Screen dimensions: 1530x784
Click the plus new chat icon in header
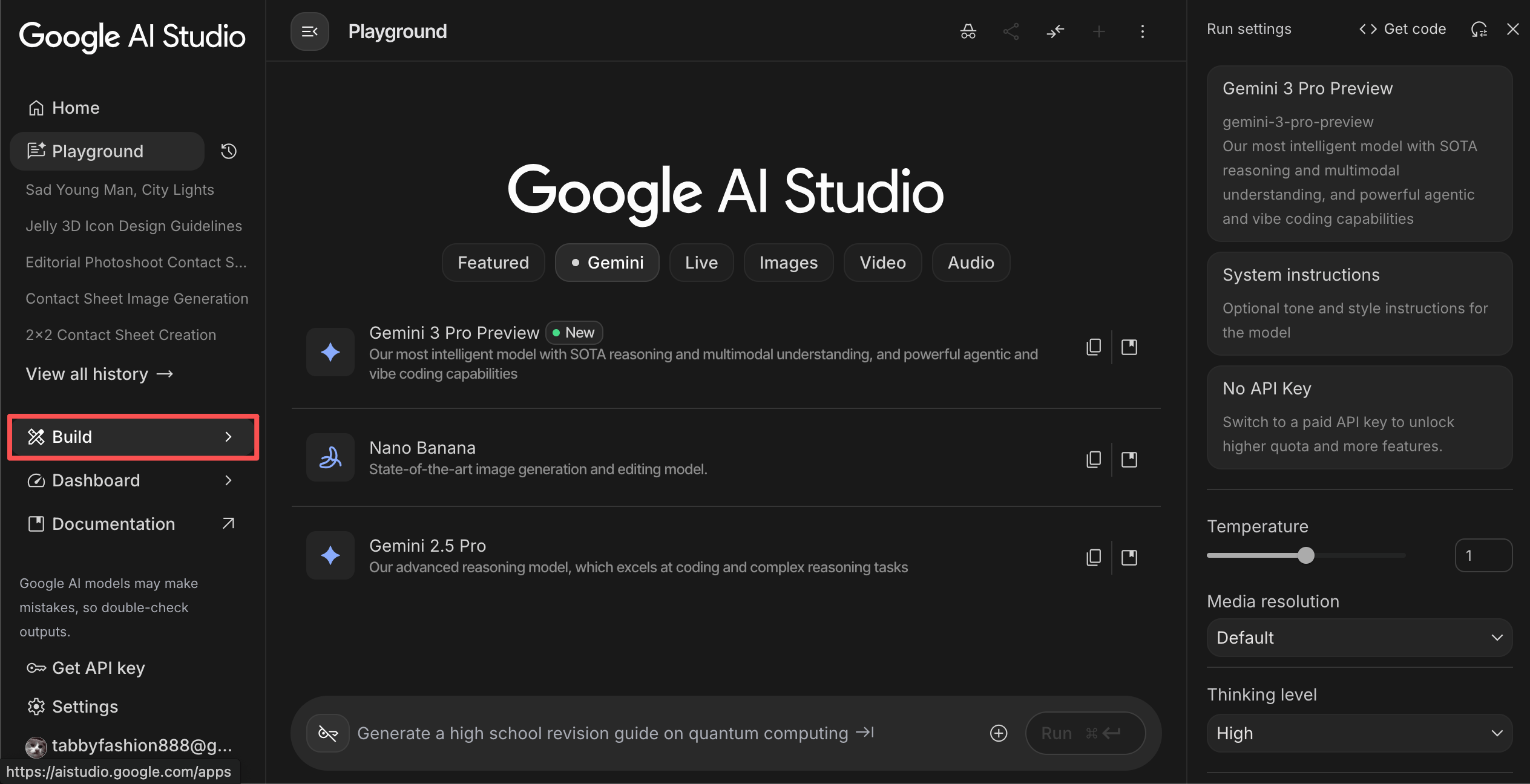click(1098, 31)
